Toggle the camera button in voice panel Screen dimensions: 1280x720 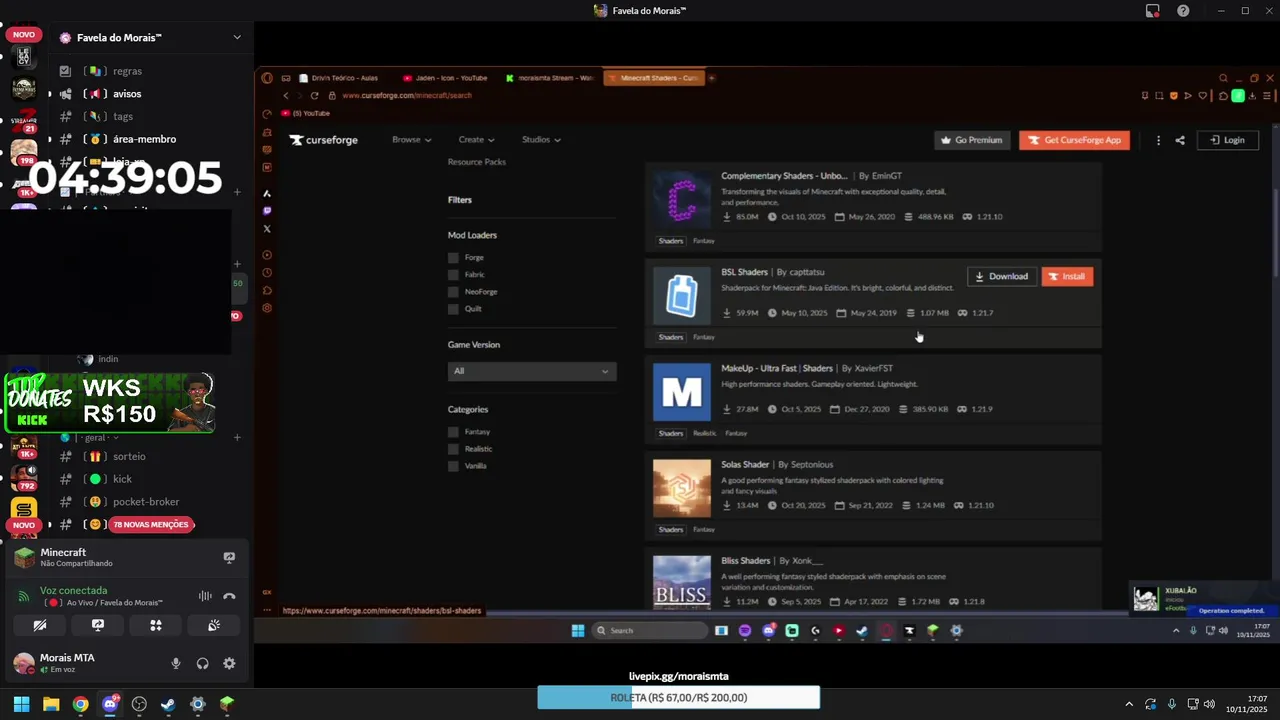(x=40, y=625)
